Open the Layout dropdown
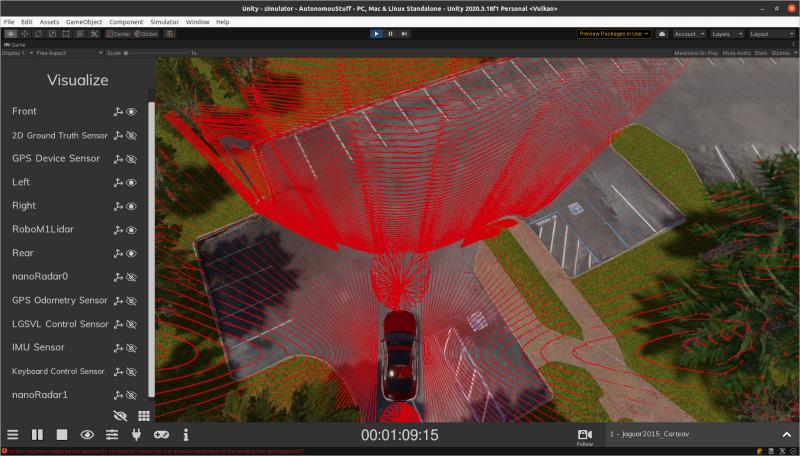Viewport: 800px width, 456px height. pos(771,34)
